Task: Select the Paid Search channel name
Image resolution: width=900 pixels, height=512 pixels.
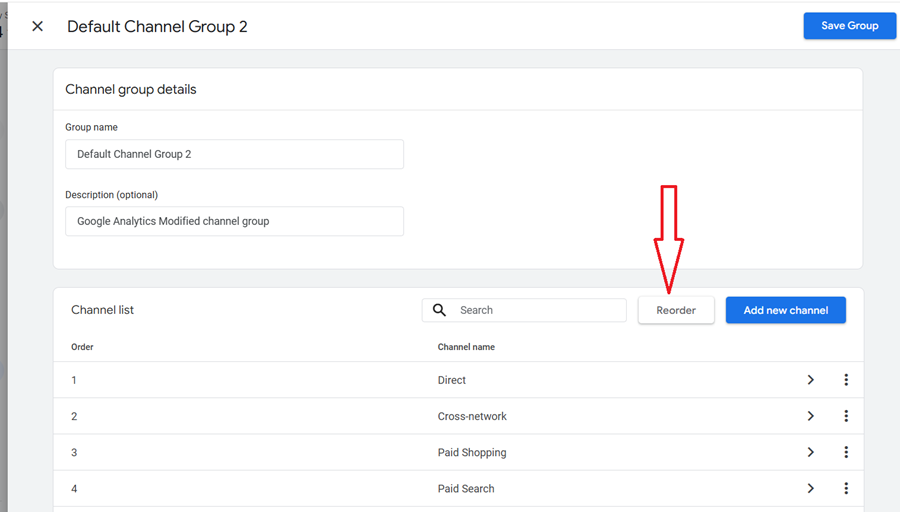Action: (465, 488)
